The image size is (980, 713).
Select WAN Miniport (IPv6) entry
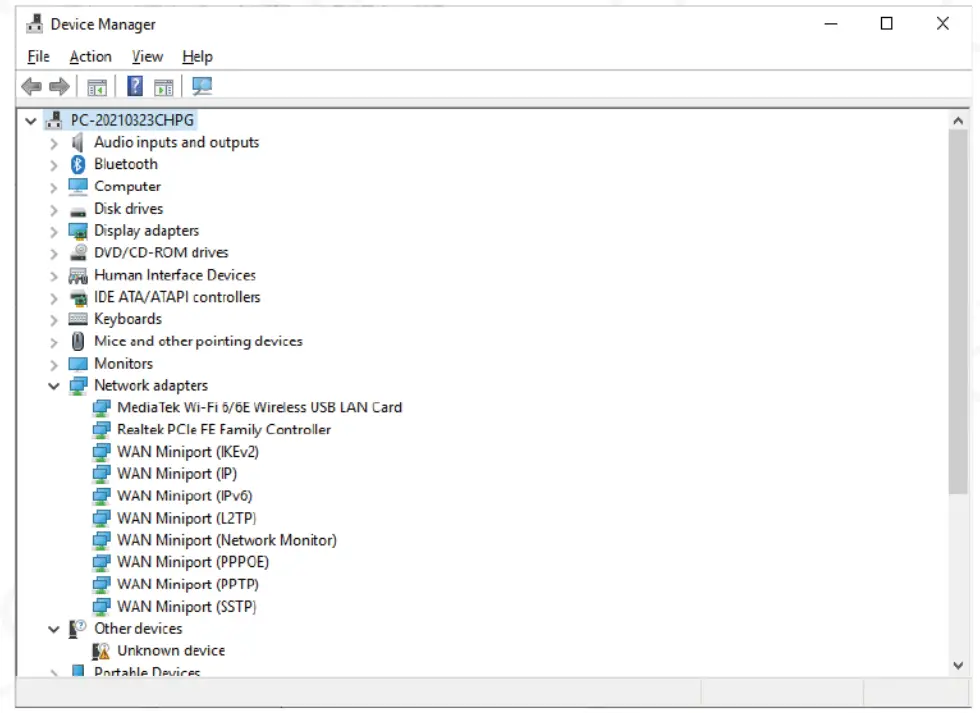click(x=184, y=496)
